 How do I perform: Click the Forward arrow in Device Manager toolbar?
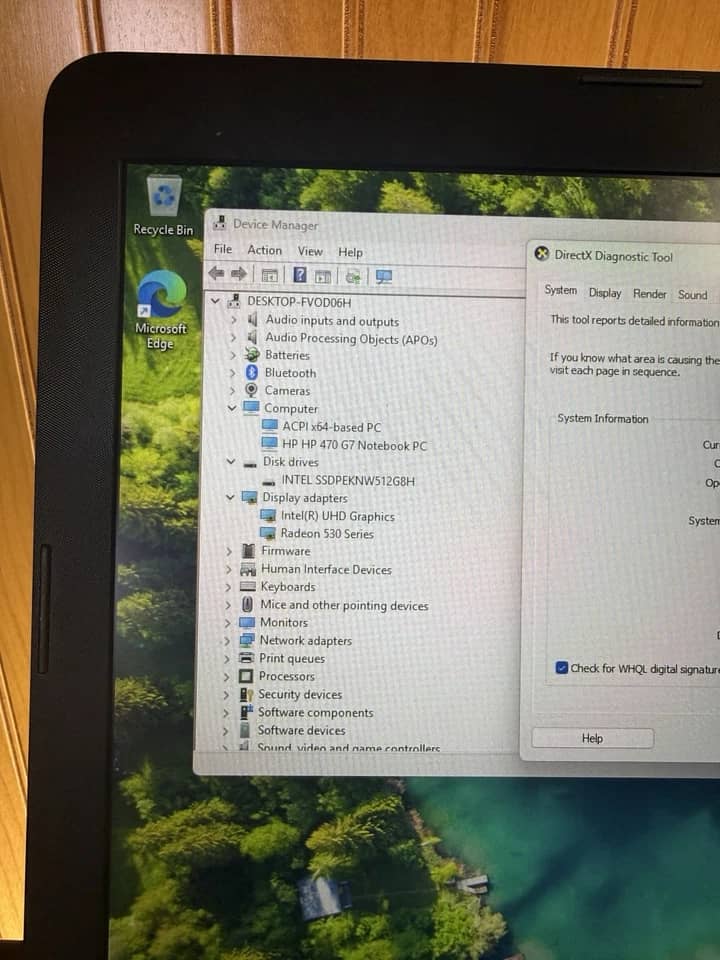pos(239,274)
